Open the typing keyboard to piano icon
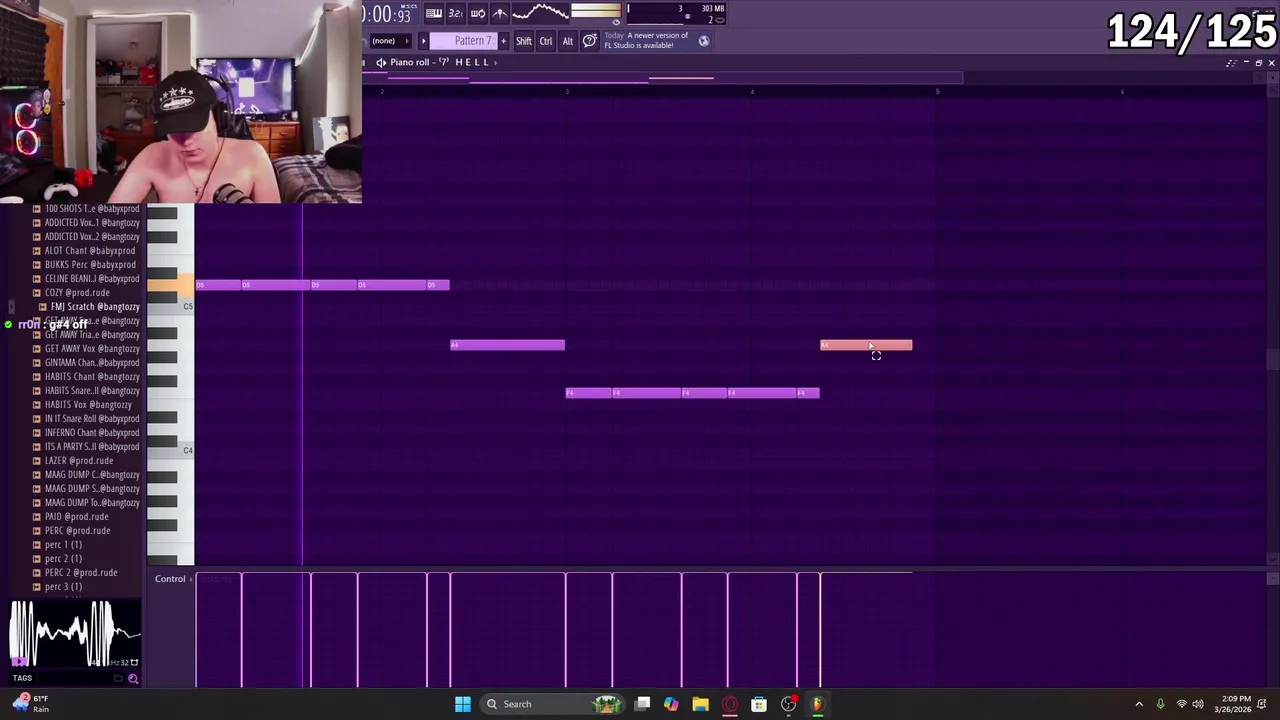Image resolution: width=1280 pixels, height=720 pixels. click(434, 13)
